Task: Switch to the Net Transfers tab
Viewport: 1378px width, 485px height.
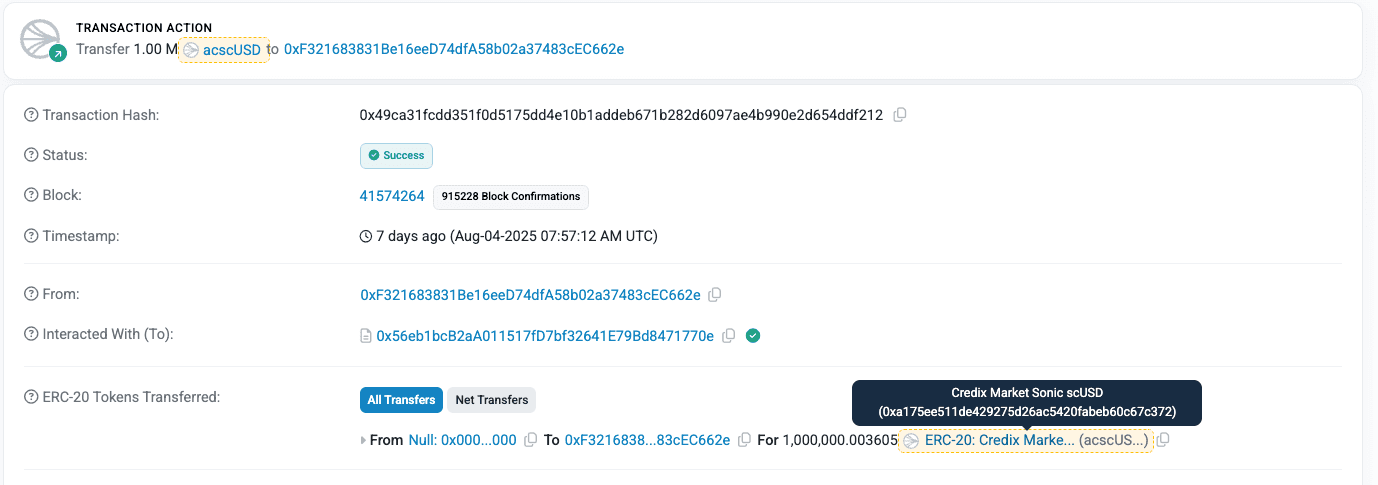Action: pyautogui.click(x=492, y=400)
